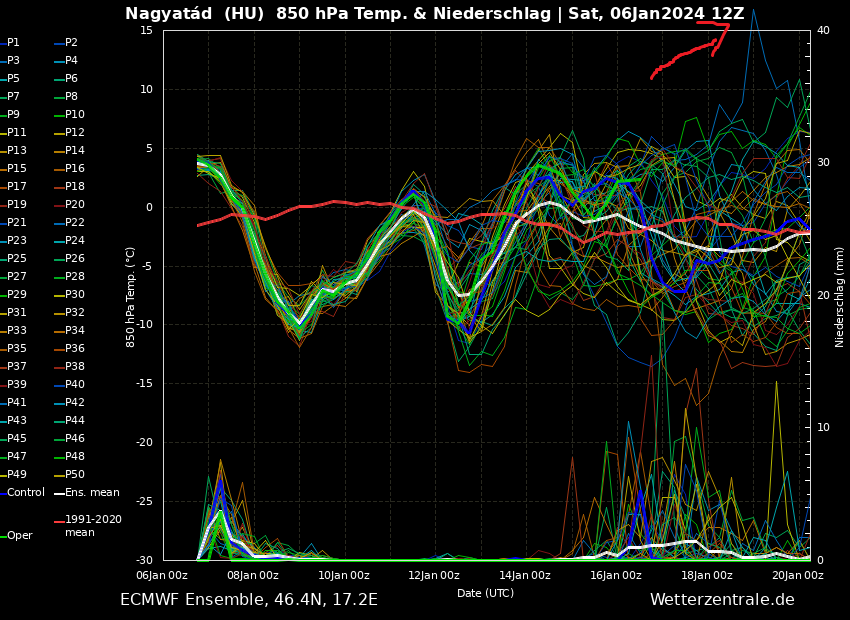The image size is (850, 620).
Task: Click the P25 legend entry
Action: pyautogui.click(x=17, y=259)
